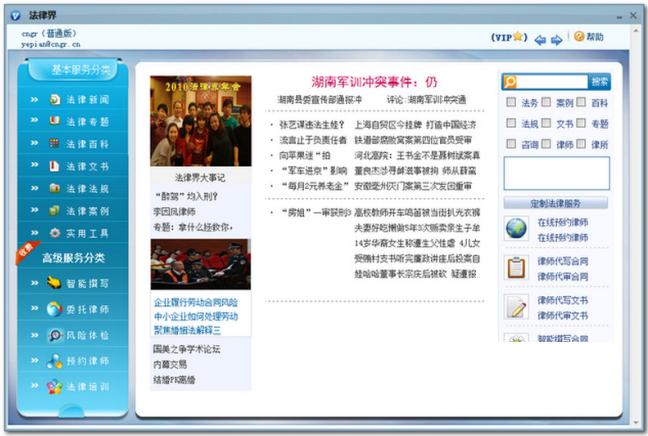
Task: Expand the 法律专题 sidebar arrow
Action: (34, 122)
